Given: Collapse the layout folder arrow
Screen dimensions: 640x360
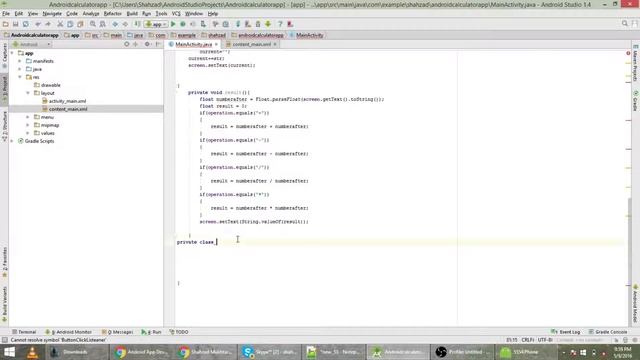Looking at the screenshot, I should pos(28,93).
